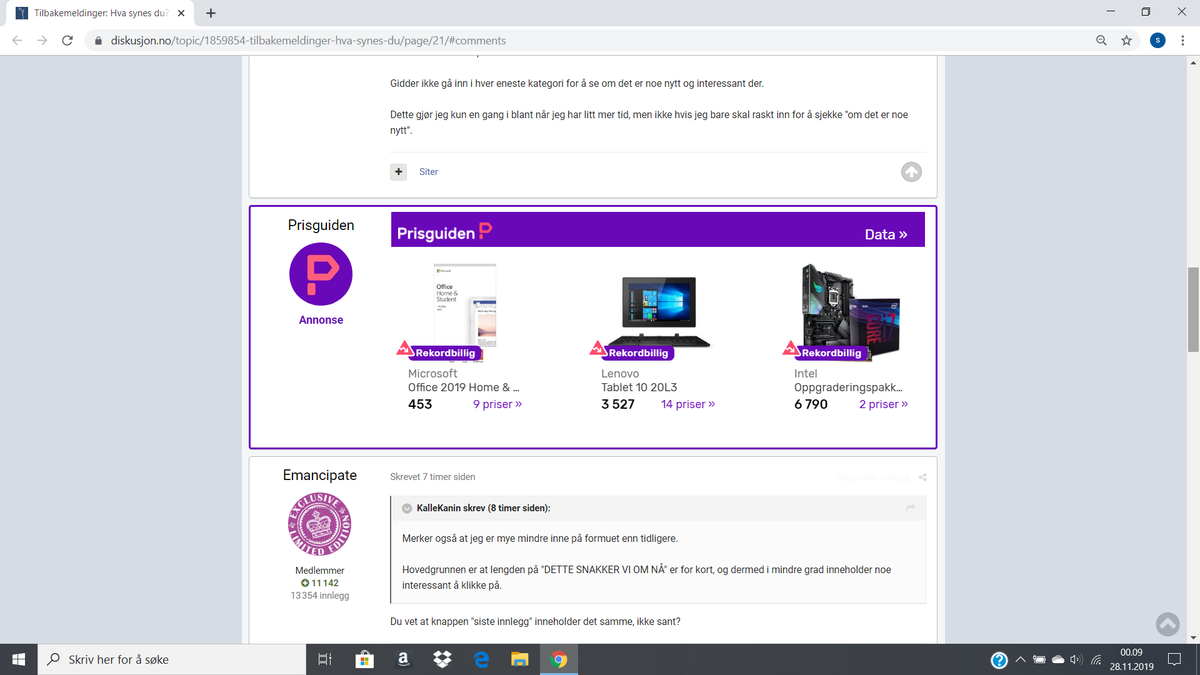This screenshot has height=675, width=1200.
Task: Open the 14 priser » link
Action: coord(688,405)
